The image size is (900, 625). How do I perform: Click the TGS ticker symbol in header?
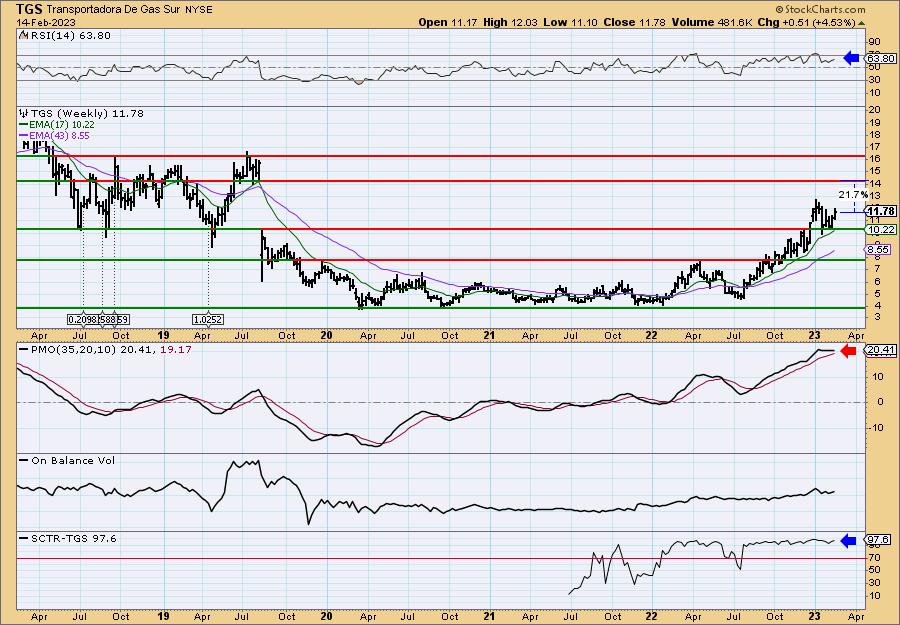click(x=29, y=9)
